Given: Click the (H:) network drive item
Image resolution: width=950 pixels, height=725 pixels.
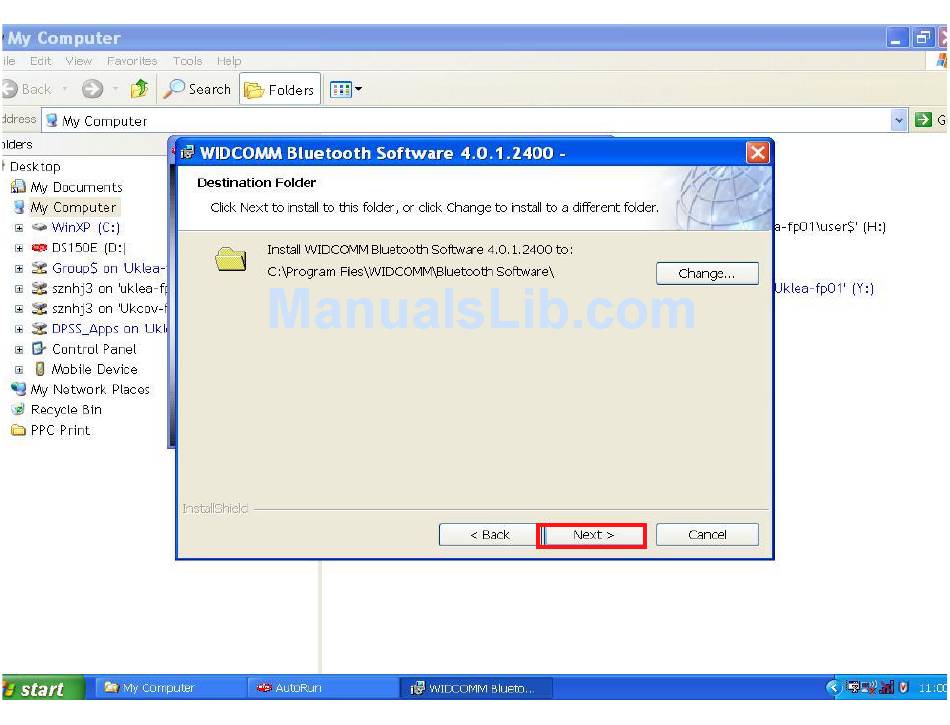Looking at the screenshot, I should 830,227.
